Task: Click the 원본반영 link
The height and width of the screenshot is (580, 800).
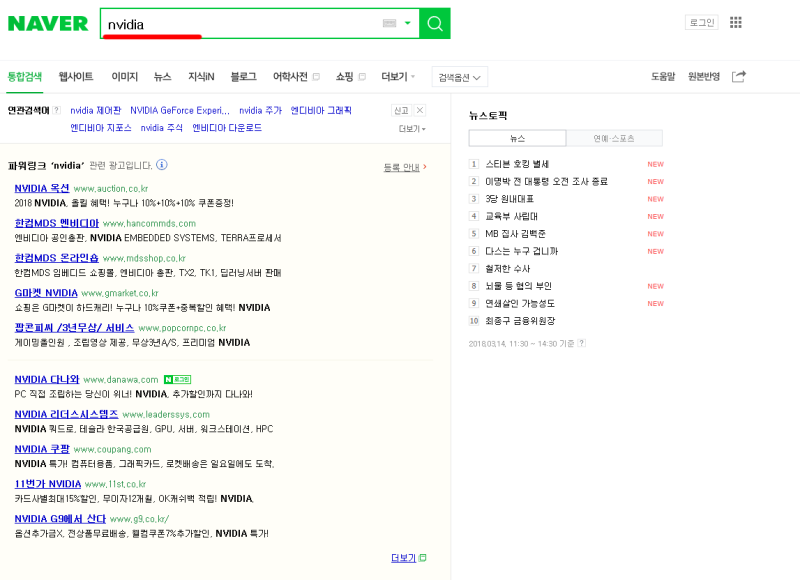Action: pyautogui.click(x=704, y=77)
